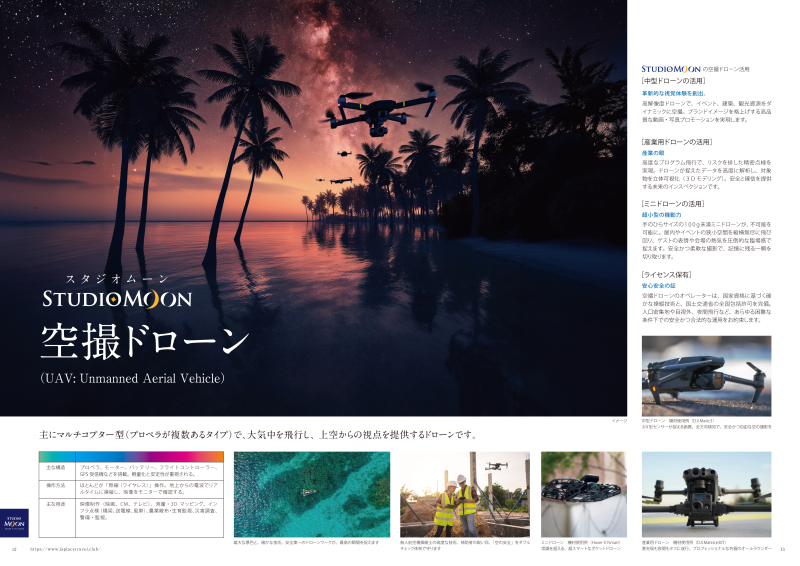800x566 pixels.
Task: Click the 空撮ドローン headline
Action: point(145,340)
